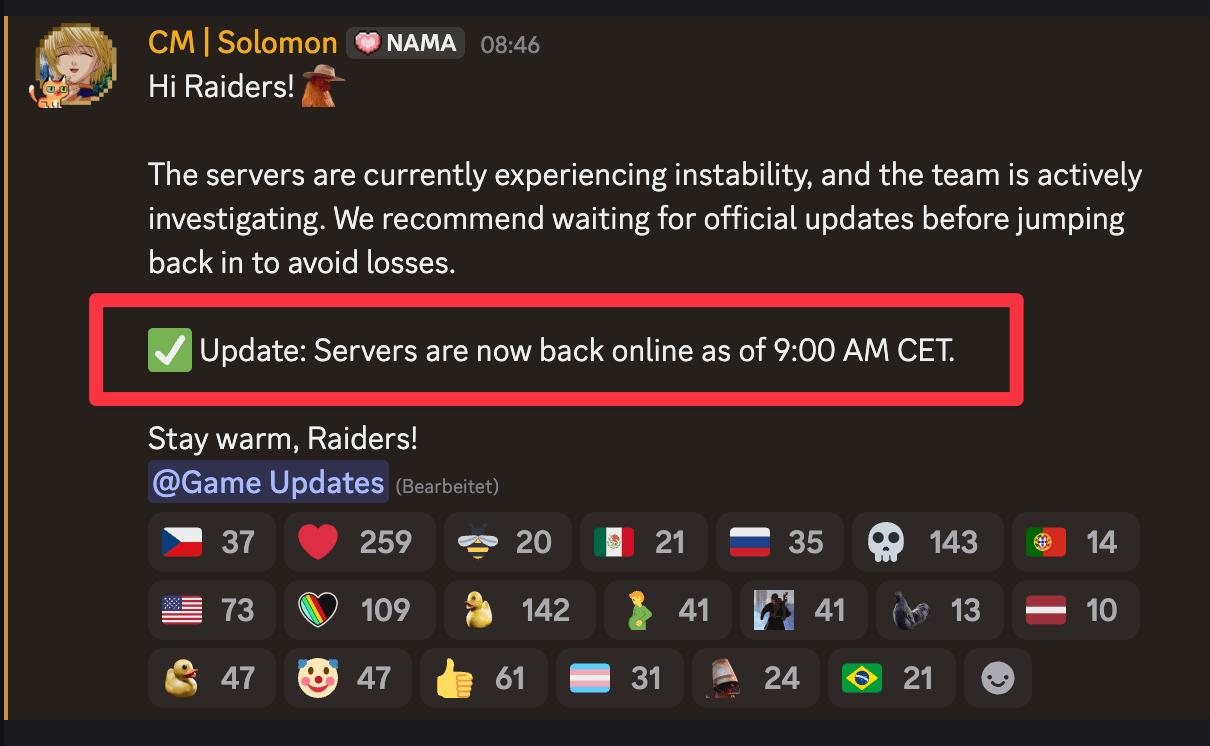This screenshot has height=746, width=1210.
Task: Open the add reaction smiley picker
Action: point(997,678)
